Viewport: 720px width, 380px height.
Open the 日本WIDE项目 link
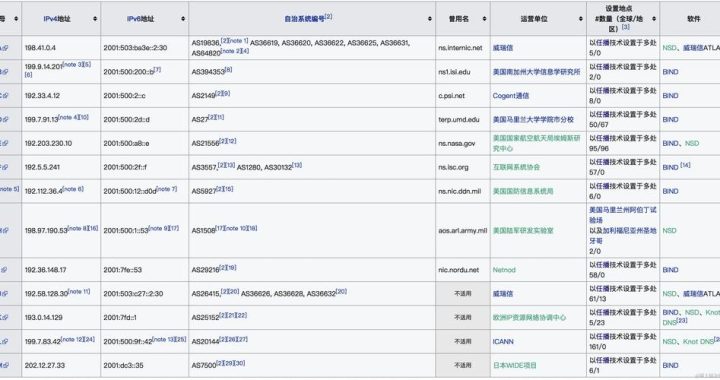(514, 365)
